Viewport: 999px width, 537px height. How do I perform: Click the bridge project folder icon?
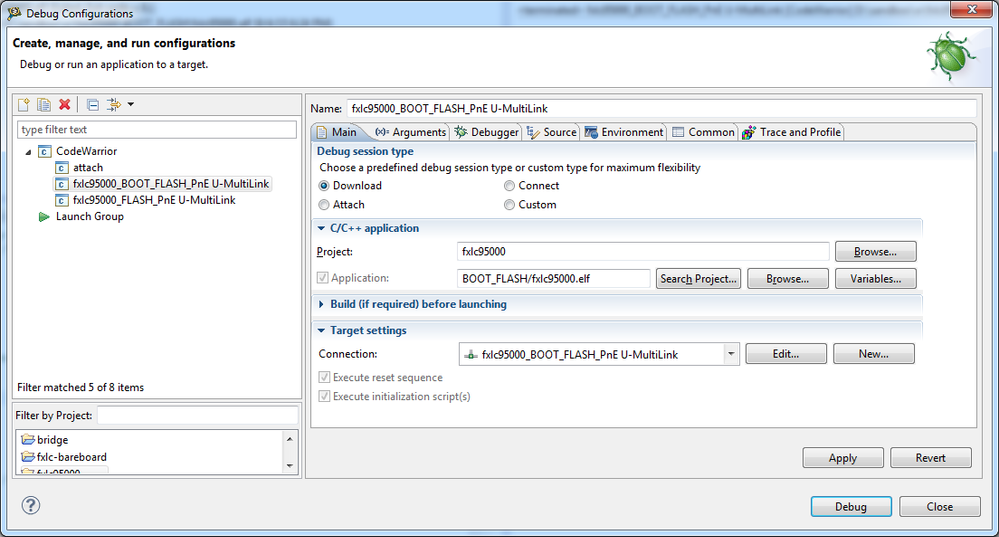[x=27, y=440]
